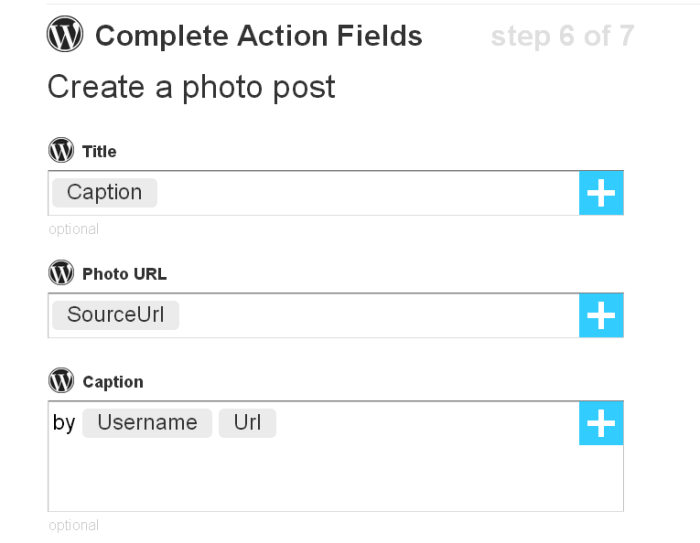Click the Url ingredient pill
Image resolution: width=700 pixels, height=543 pixels.
[x=247, y=422]
